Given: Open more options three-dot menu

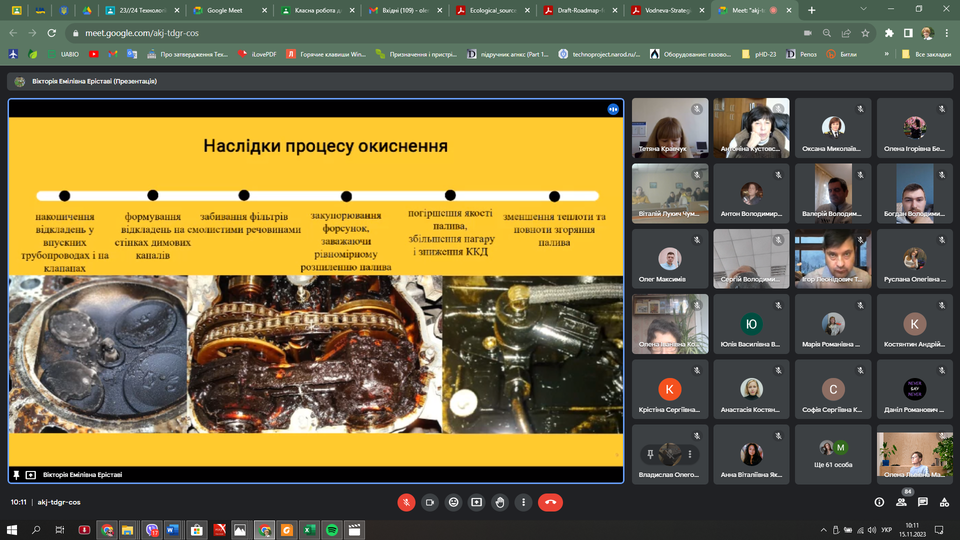Looking at the screenshot, I should click(523, 502).
